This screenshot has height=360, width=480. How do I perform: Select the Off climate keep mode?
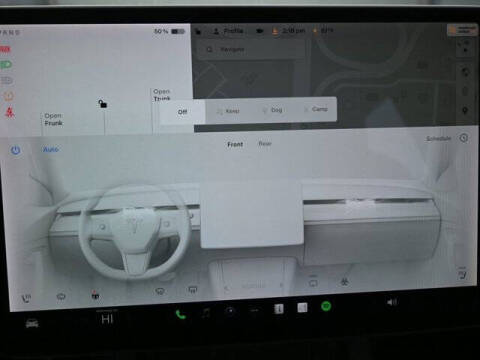182,112
